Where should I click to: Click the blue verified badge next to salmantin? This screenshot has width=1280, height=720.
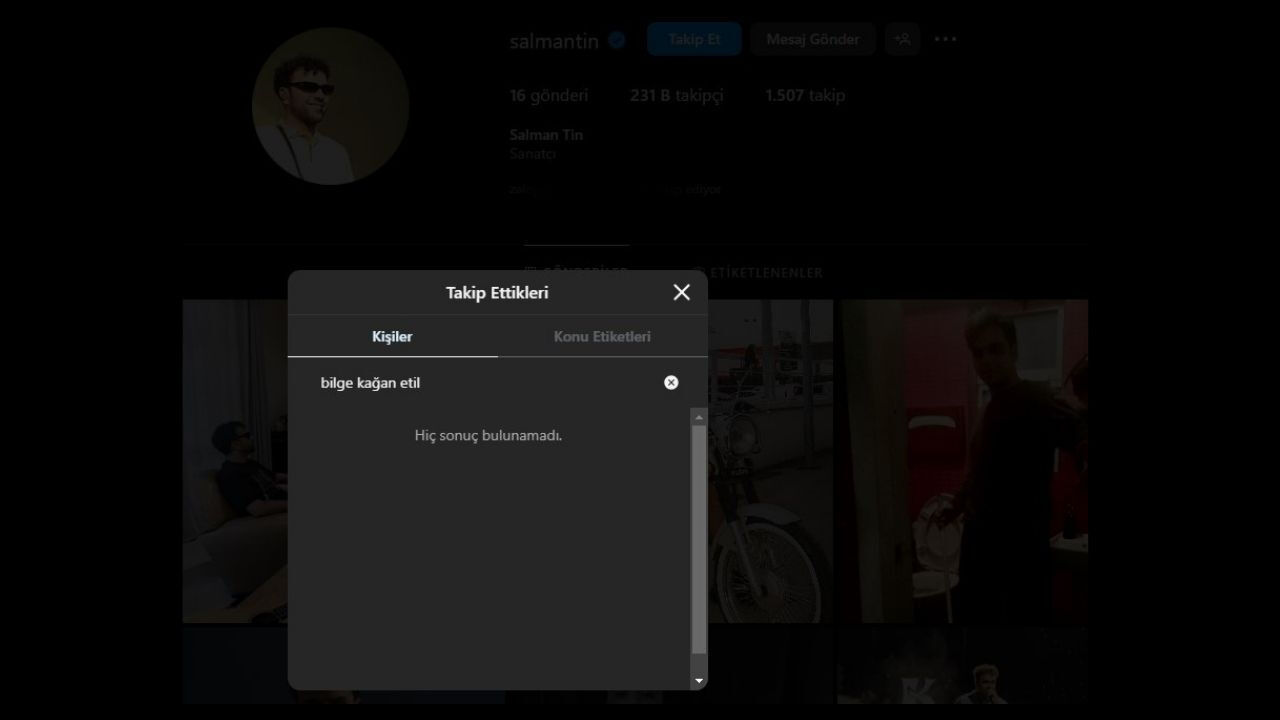coord(617,41)
